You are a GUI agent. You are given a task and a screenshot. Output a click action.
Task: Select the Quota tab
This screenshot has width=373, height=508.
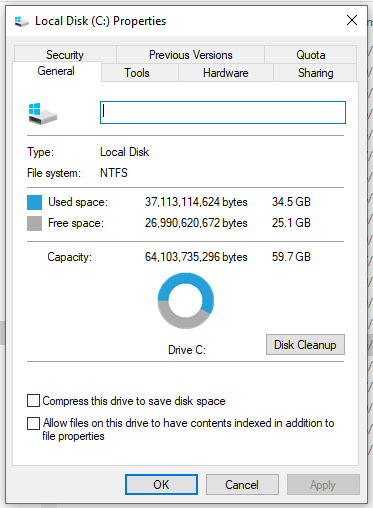coord(311,55)
